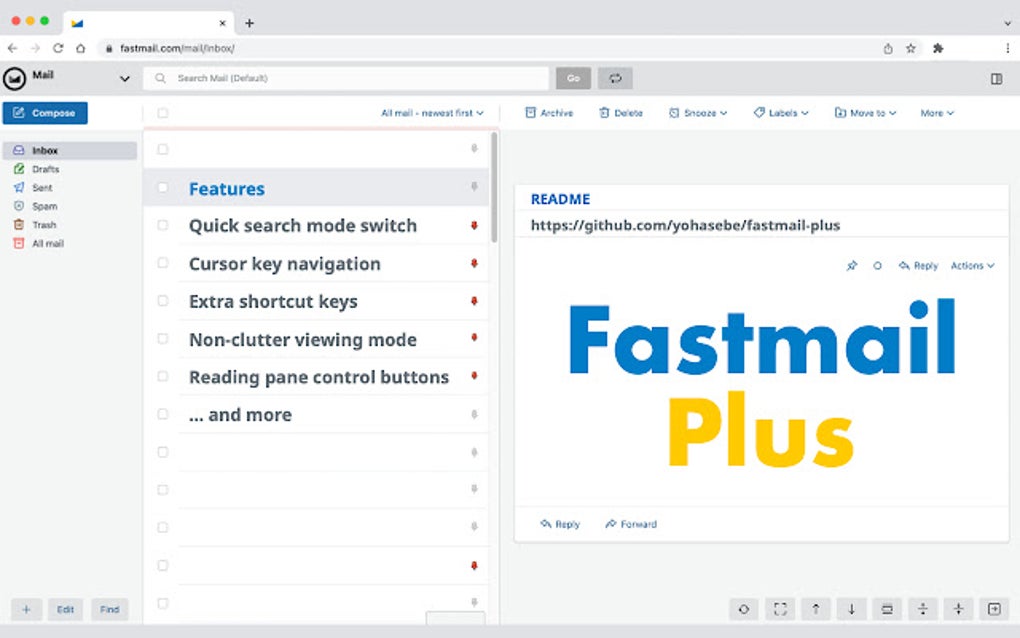Toggle the layout panel icon at top right
Image resolution: width=1020 pixels, height=638 pixels.
(x=996, y=79)
